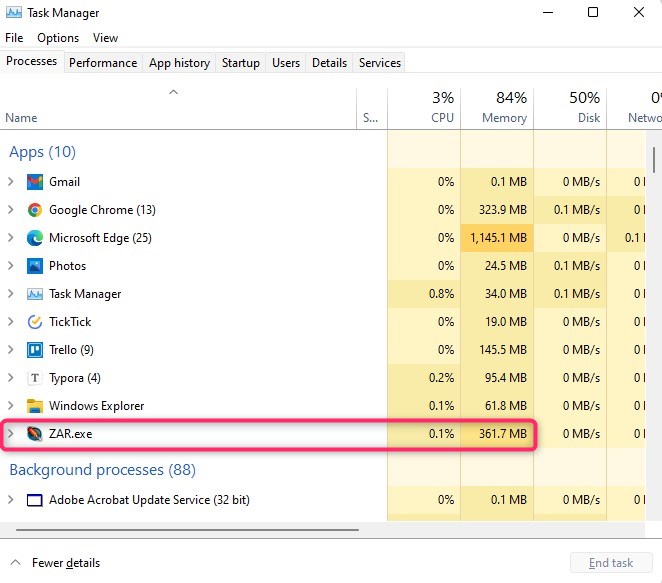Expand the Adobe Acrobat Update Service group
The image size is (662, 583).
click(11, 500)
